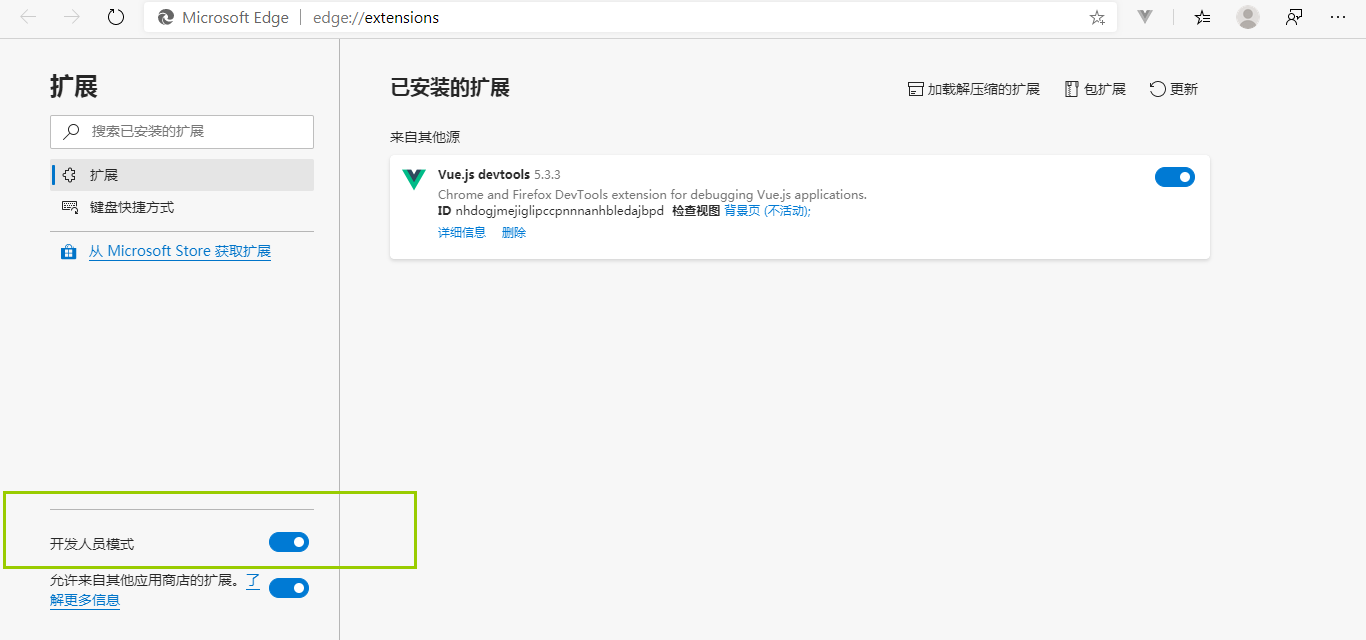
Task: Open the Favorites list icon
Action: [x=1202, y=17]
